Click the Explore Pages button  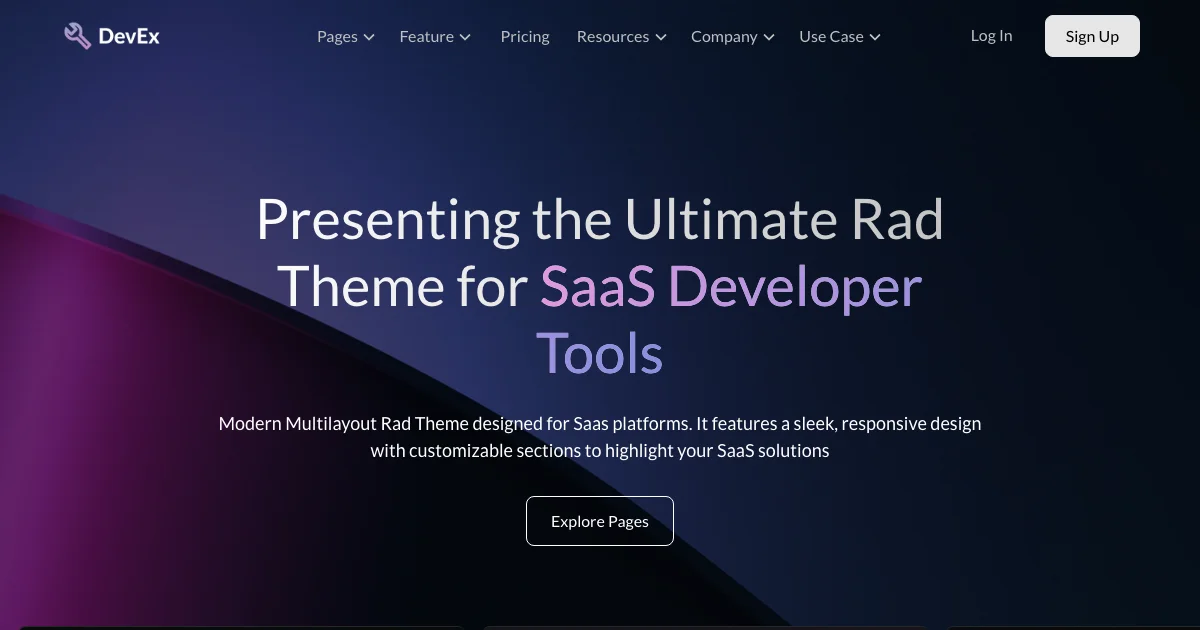pos(600,521)
